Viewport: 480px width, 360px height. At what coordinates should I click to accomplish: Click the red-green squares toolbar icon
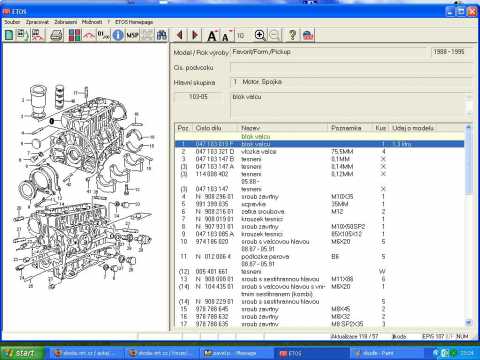click(75, 35)
